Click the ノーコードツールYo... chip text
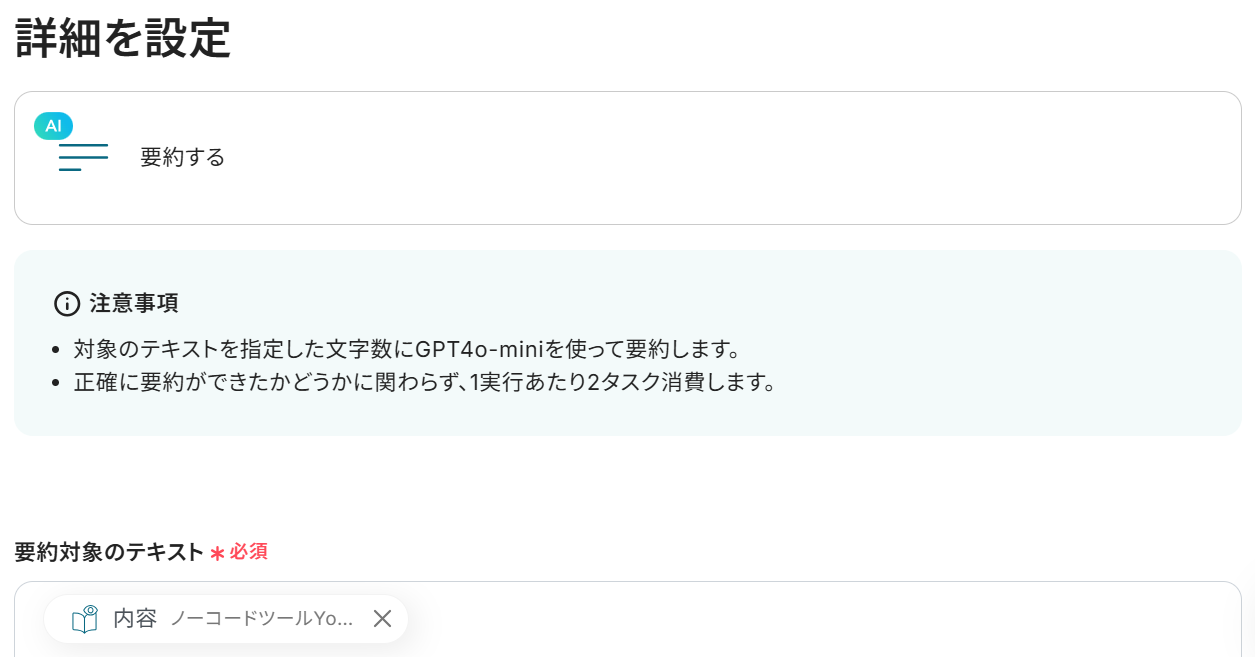Image resolution: width=1255 pixels, height=657 pixels. coord(261,619)
